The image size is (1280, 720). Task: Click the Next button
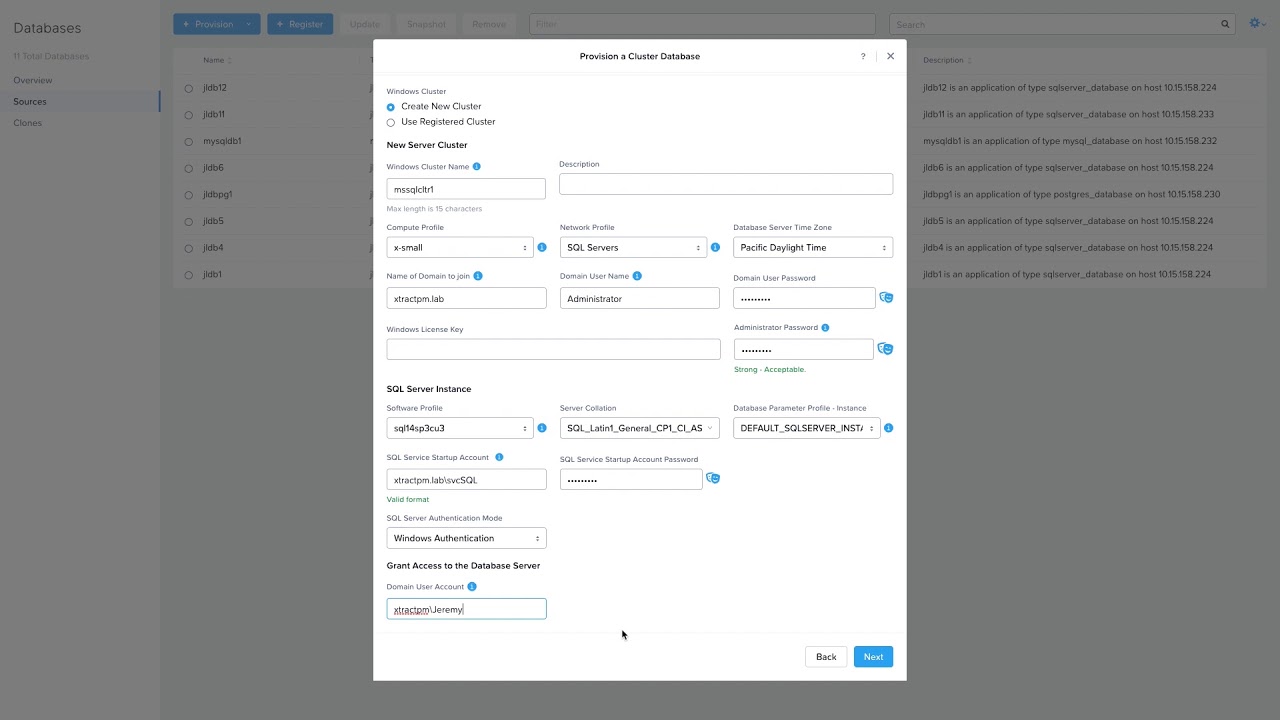(873, 657)
